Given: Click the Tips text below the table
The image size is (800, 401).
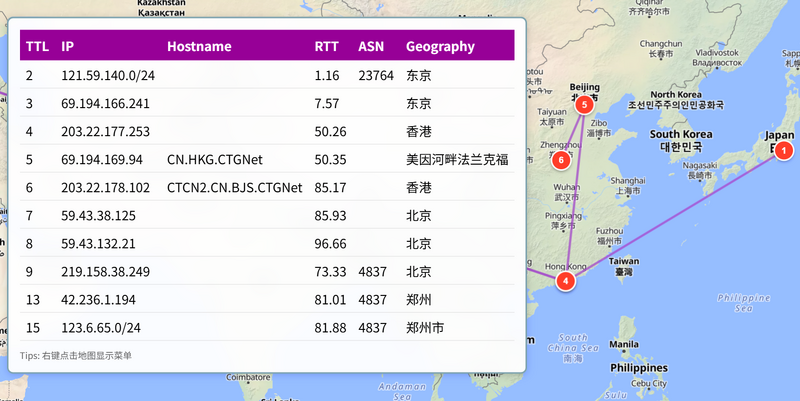Looking at the screenshot, I should coord(76,356).
